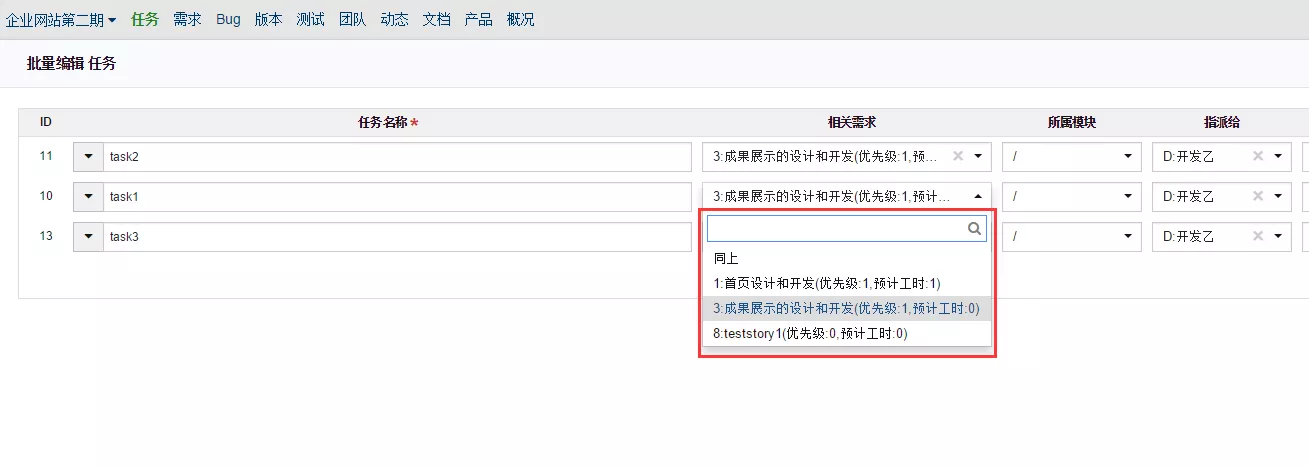
Task: Click the 所属模块 column header
Action: tap(1072, 122)
